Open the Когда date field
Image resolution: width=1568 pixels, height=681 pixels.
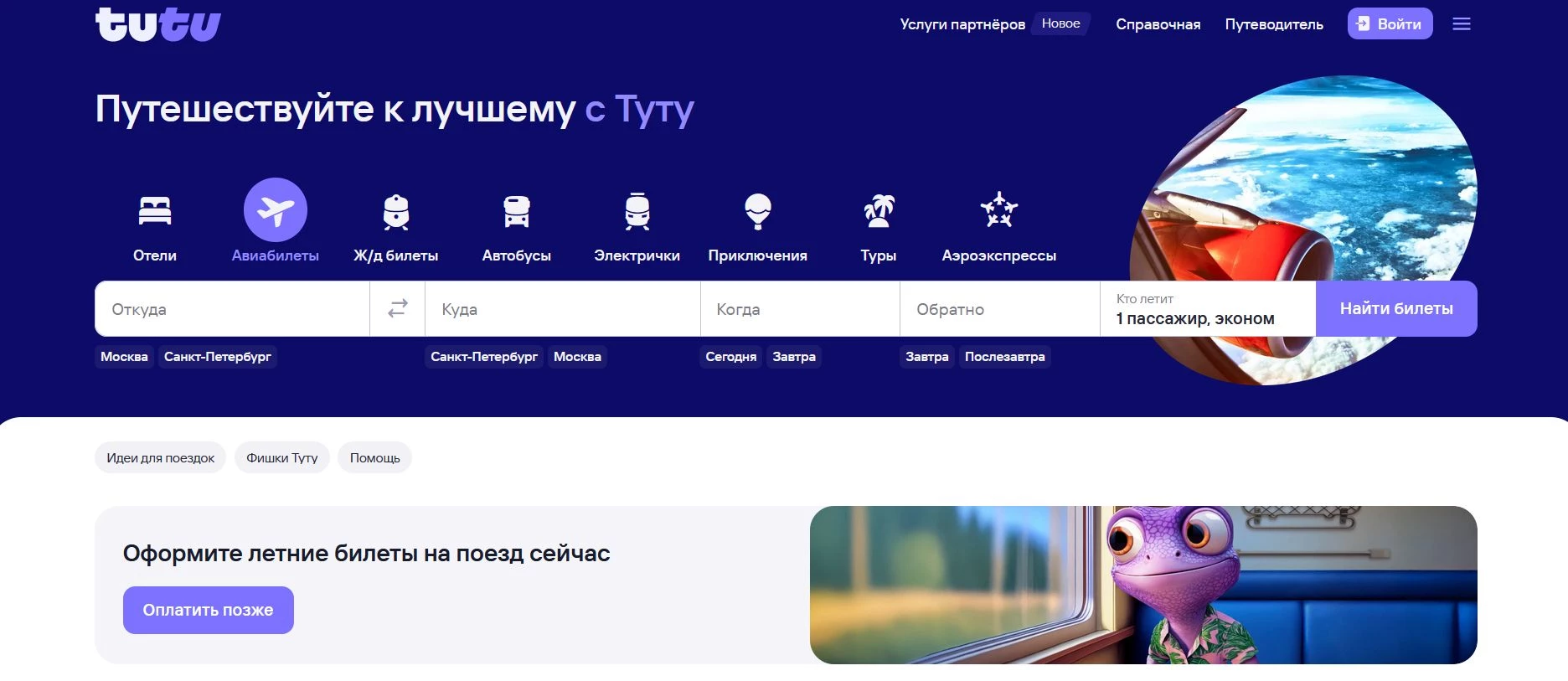800,308
